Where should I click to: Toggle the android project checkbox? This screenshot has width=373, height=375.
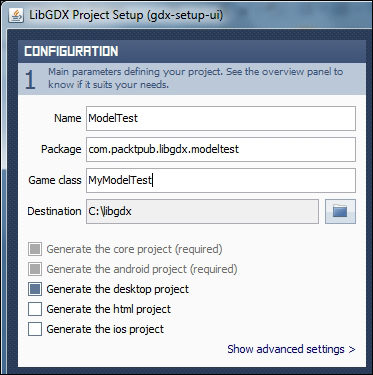(x=35, y=269)
